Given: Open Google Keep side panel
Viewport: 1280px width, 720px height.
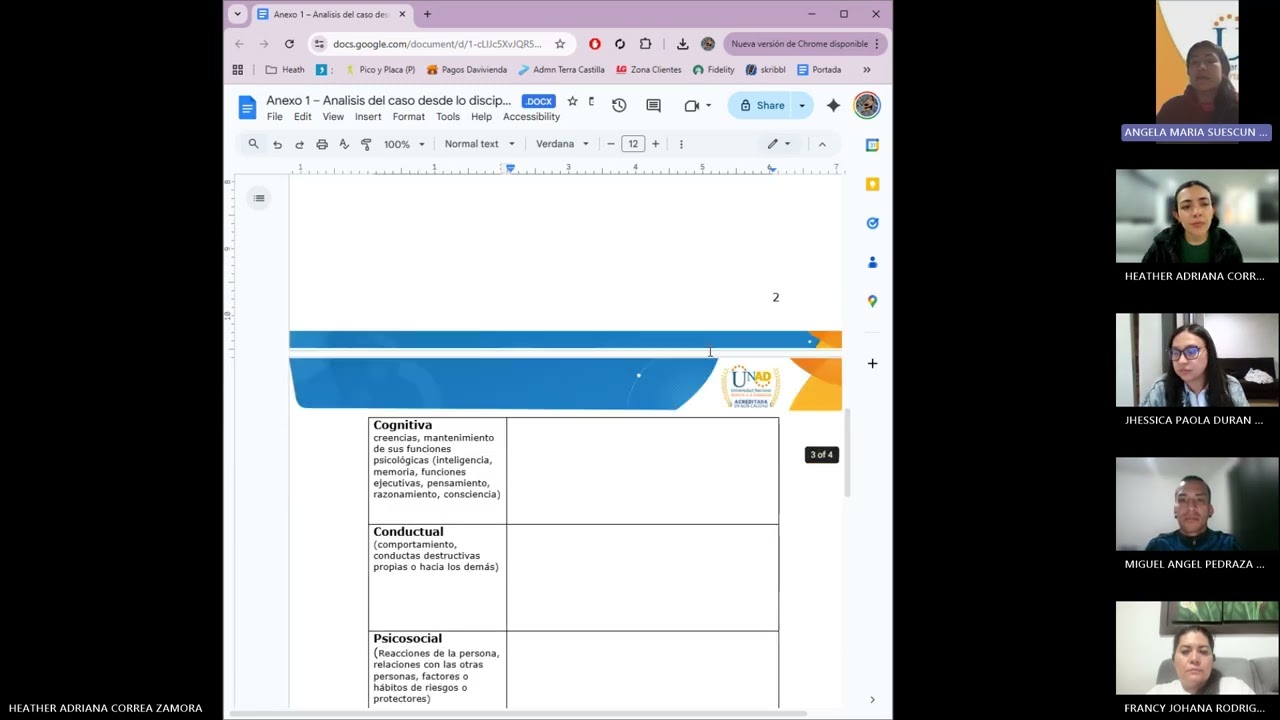Looking at the screenshot, I should point(872,184).
